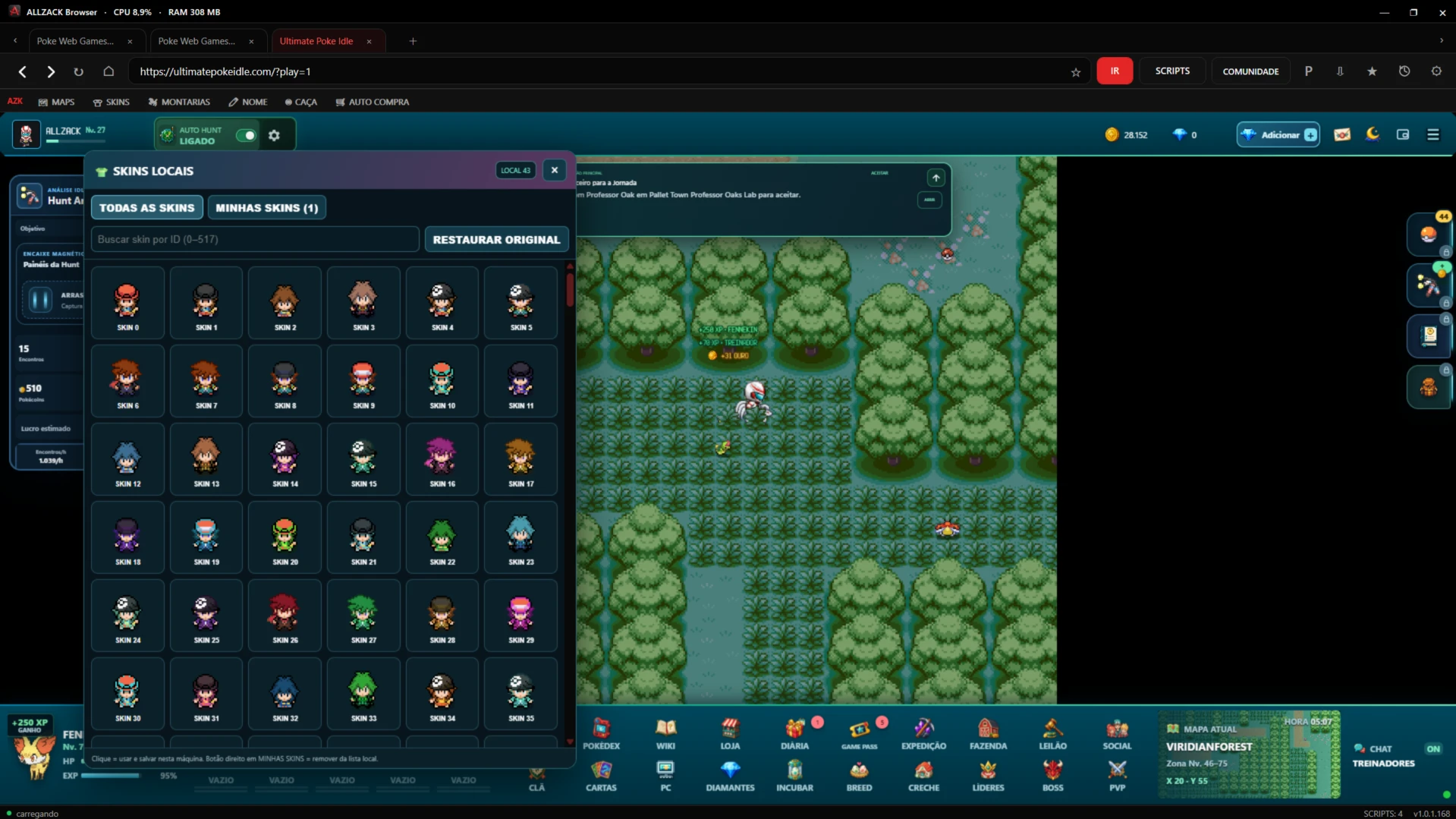1456x819 pixels.
Task: Switch to MINHAS SKINS (1) tab
Action: pyautogui.click(x=266, y=207)
